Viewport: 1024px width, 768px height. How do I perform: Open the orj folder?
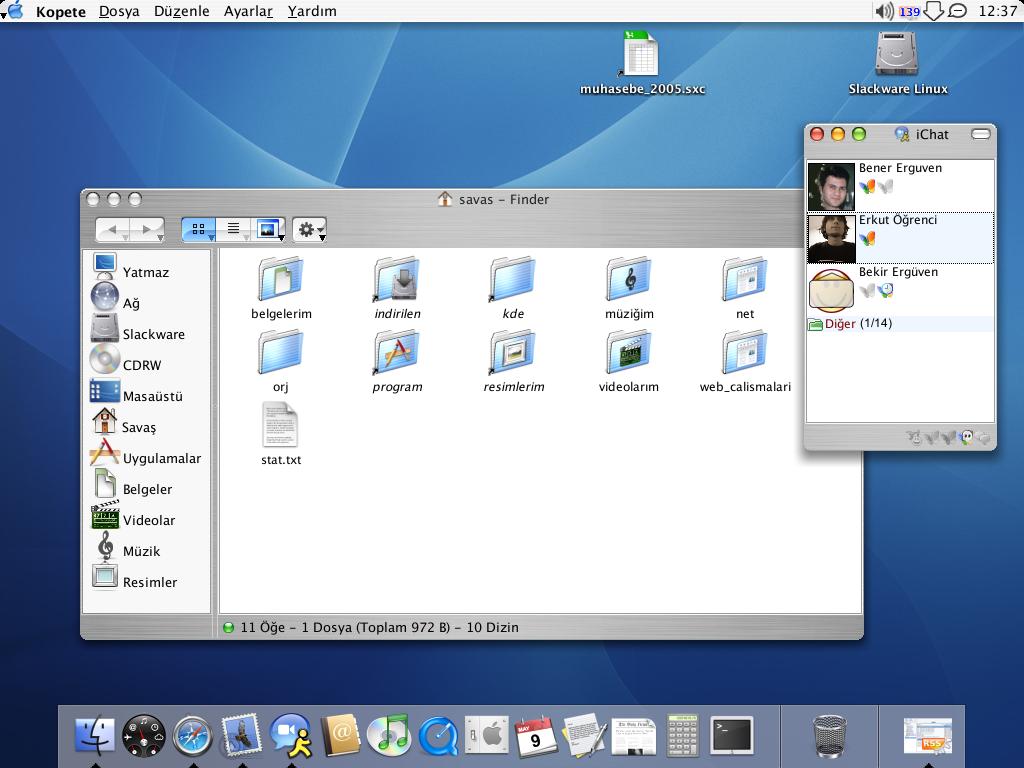(281, 360)
